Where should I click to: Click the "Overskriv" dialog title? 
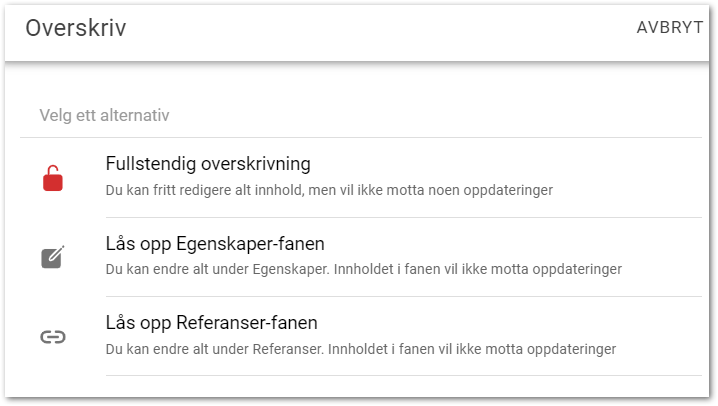(x=75, y=28)
